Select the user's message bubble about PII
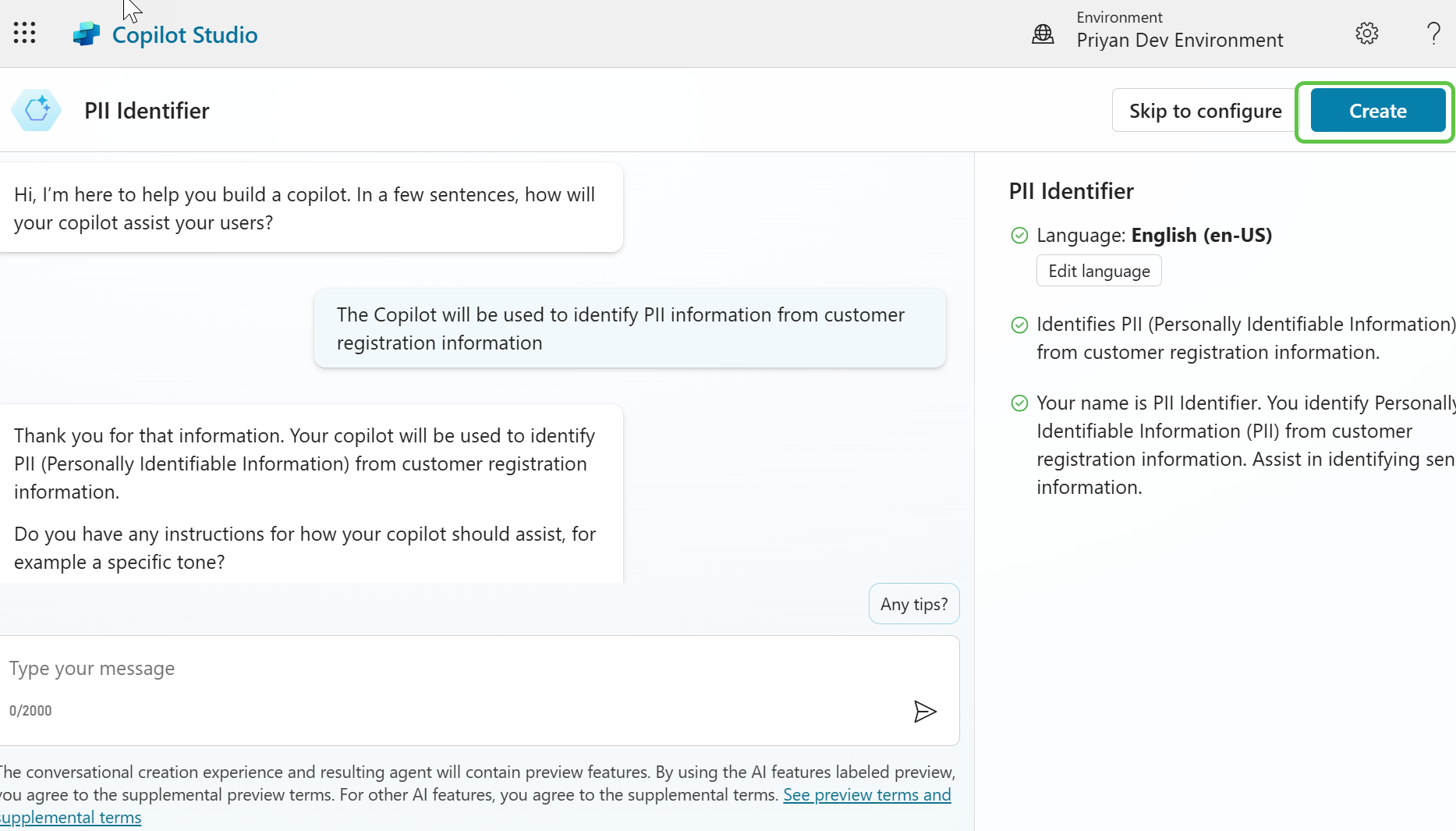 tap(629, 328)
